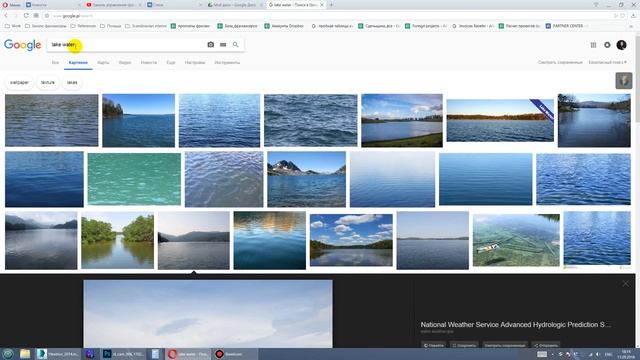
Task: Open a new browser tab with plus button
Action: [331, 5]
